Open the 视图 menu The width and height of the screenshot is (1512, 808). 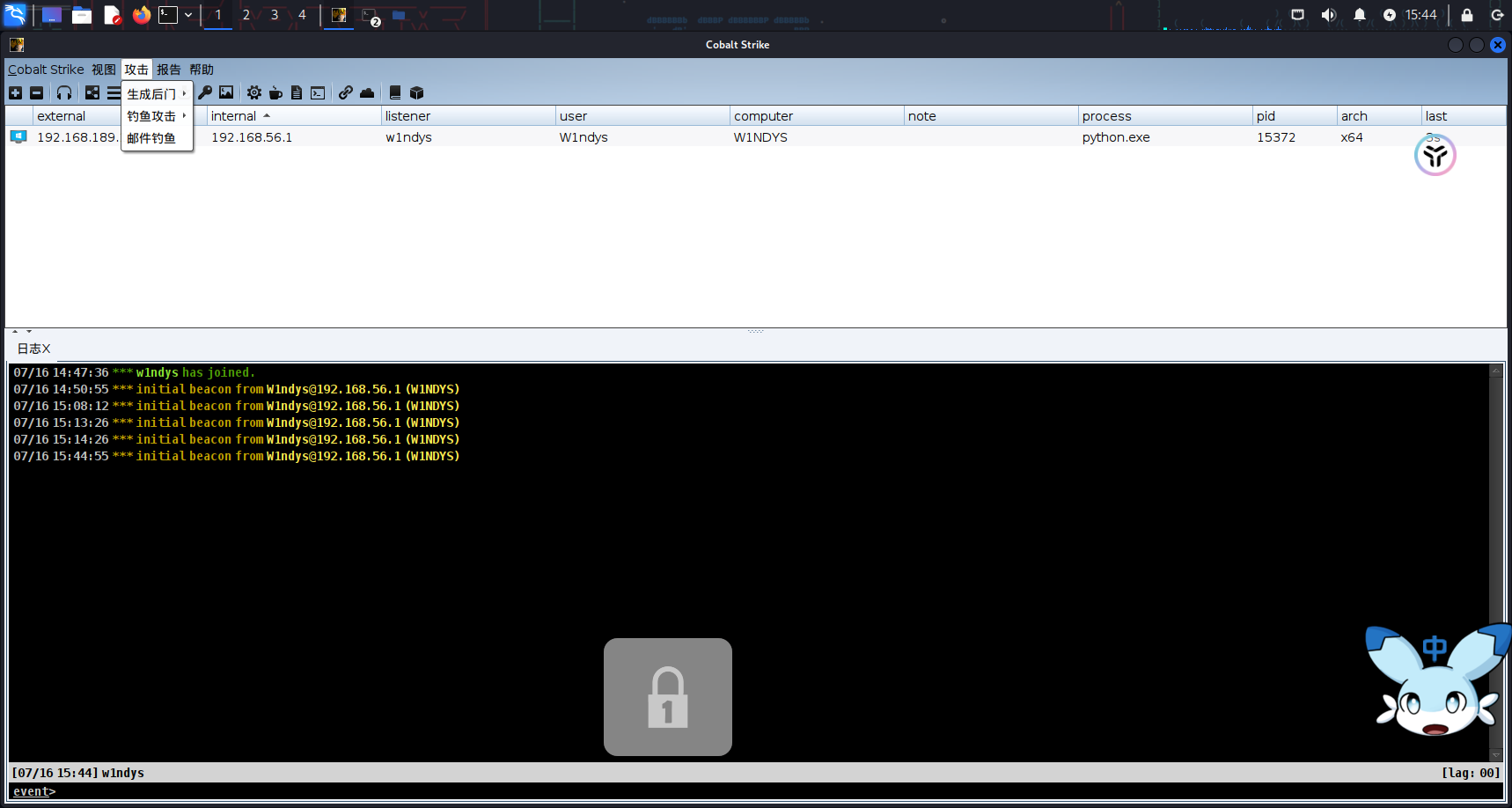[x=103, y=70]
